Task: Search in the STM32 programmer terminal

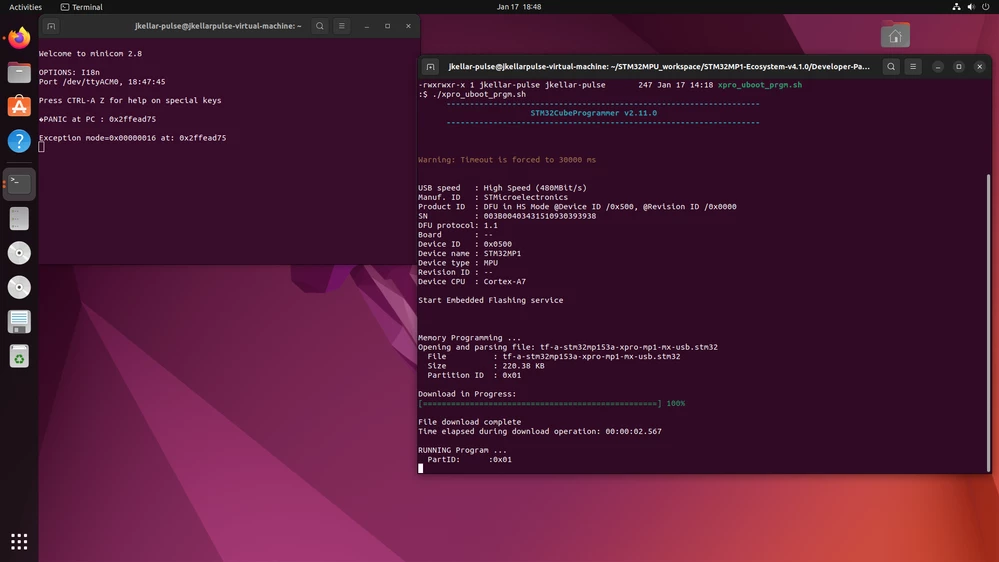Action: [x=891, y=67]
